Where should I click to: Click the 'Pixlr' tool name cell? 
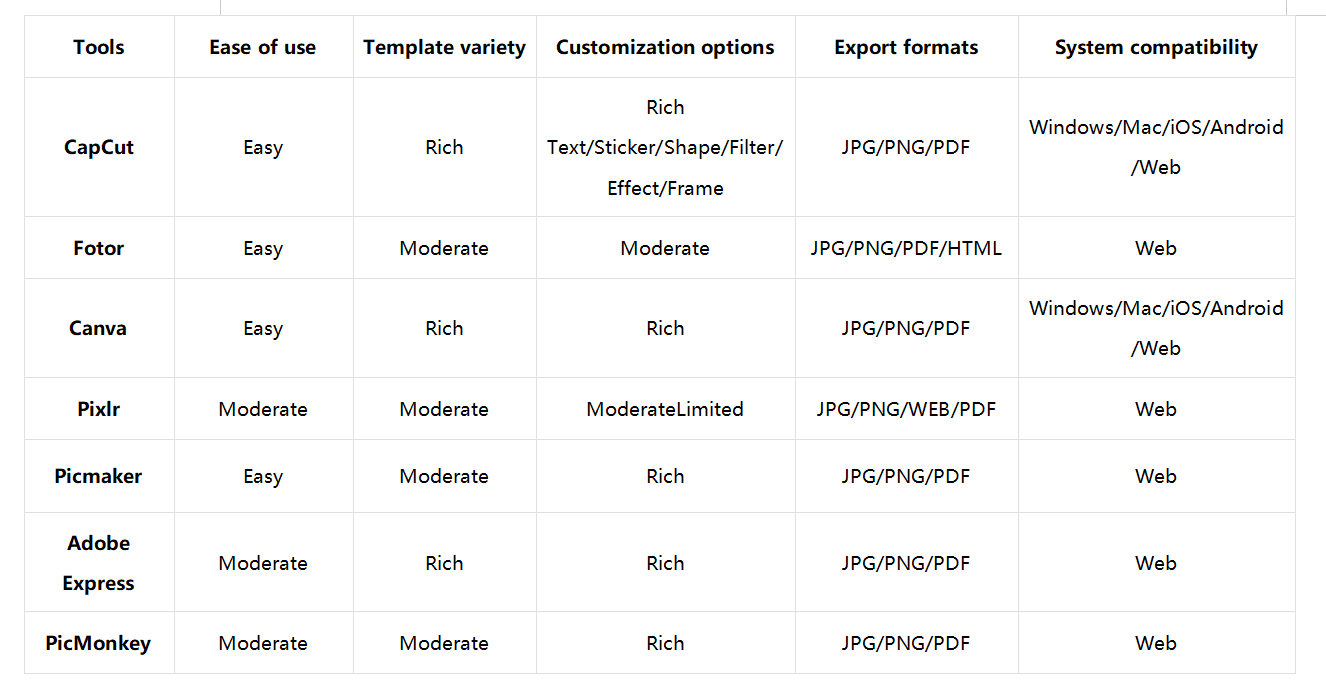pos(99,409)
